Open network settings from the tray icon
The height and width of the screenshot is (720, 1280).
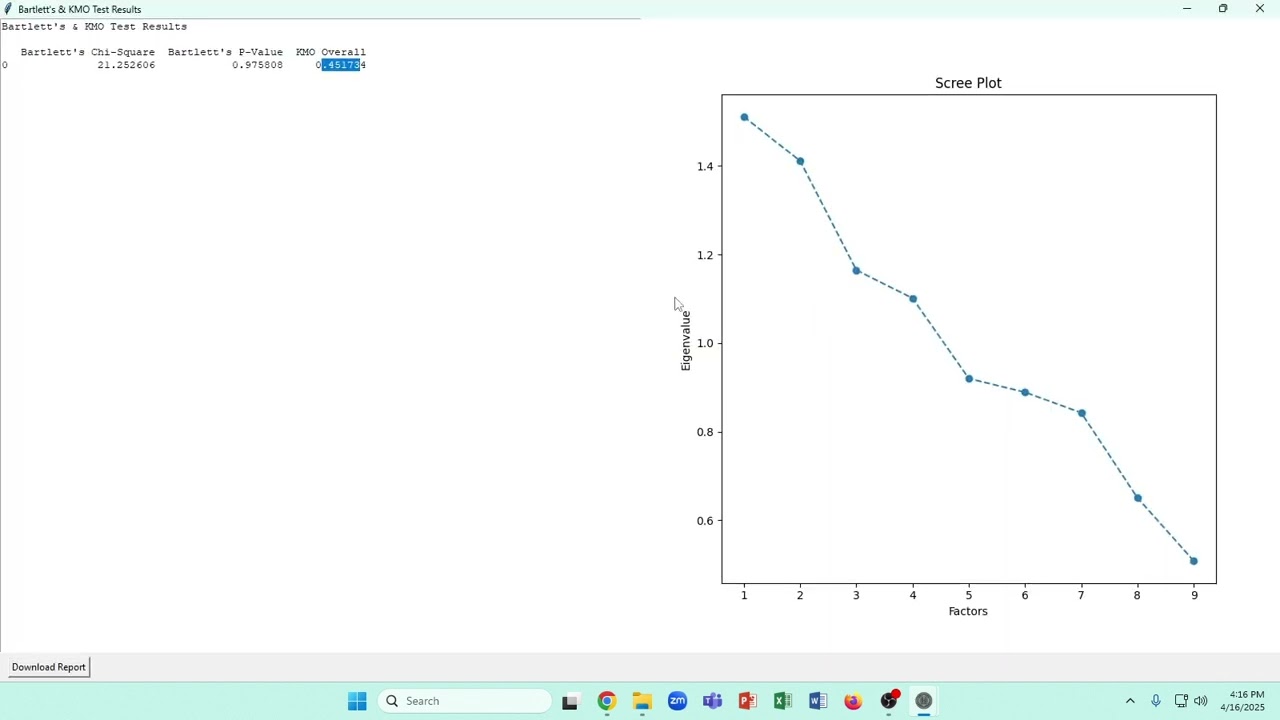click(1181, 701)
